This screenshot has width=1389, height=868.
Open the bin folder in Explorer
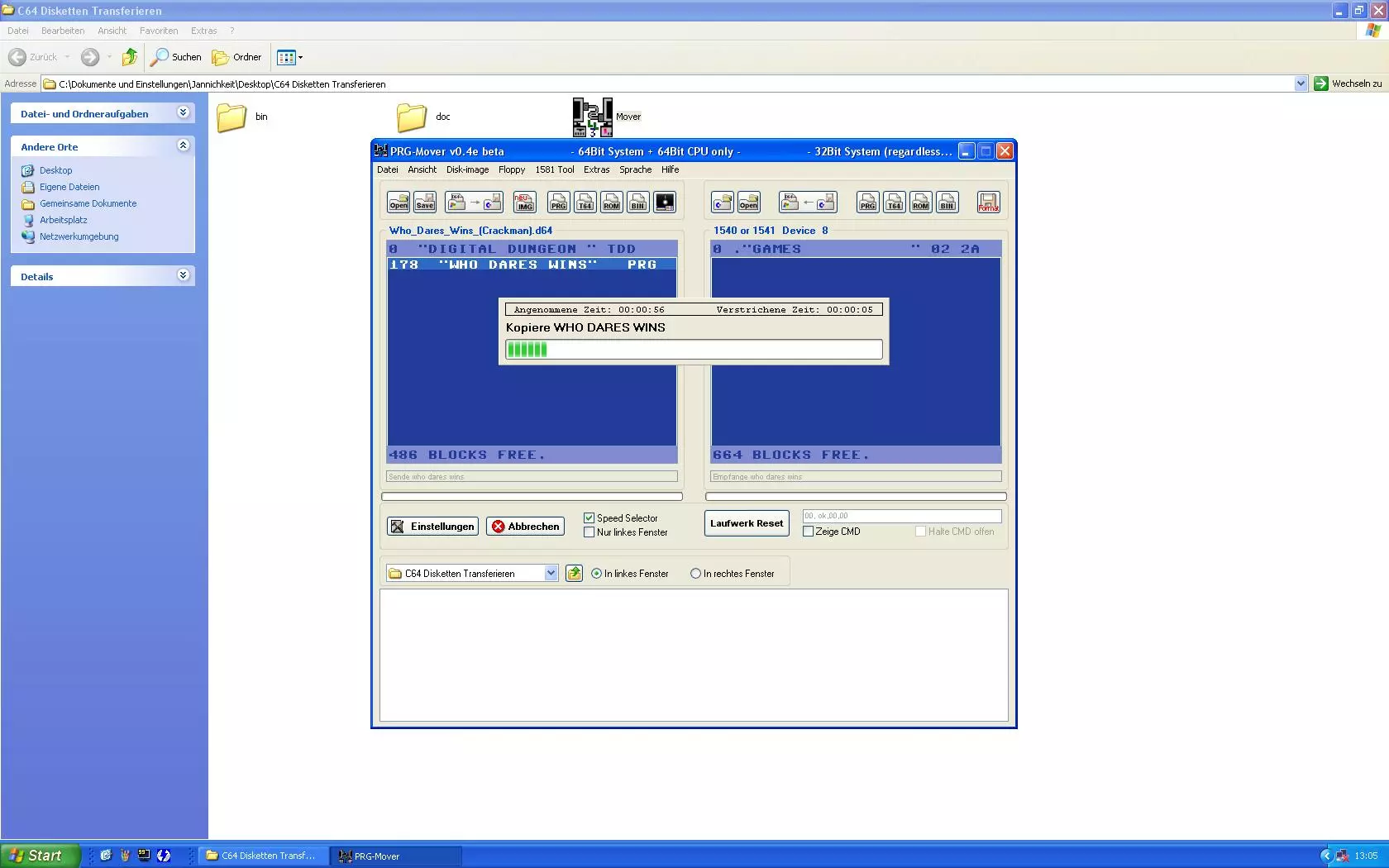231,117
